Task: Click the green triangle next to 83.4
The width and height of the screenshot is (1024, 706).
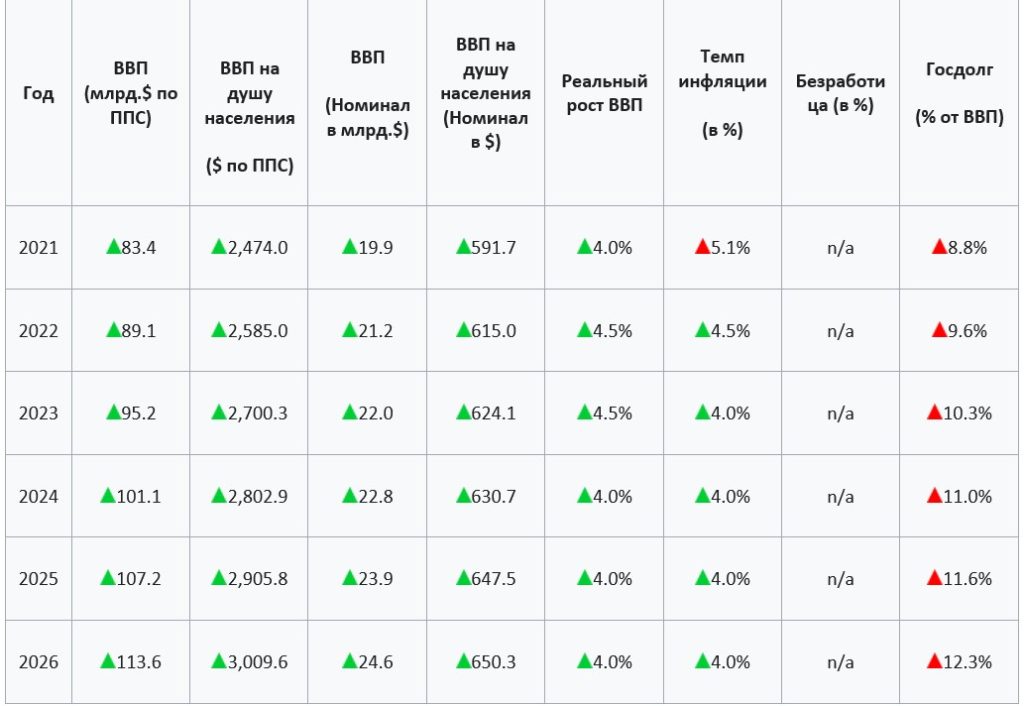Action: tap(114, 247)
